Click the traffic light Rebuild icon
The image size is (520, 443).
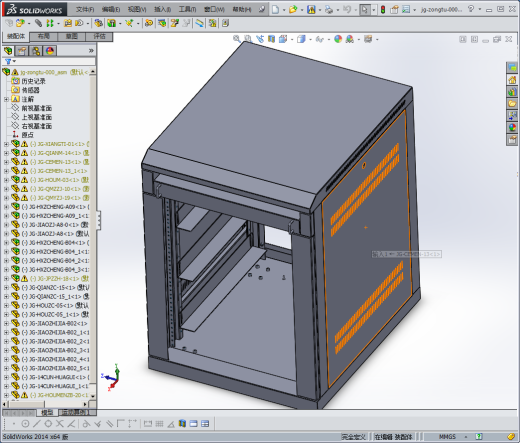point(383,10)
